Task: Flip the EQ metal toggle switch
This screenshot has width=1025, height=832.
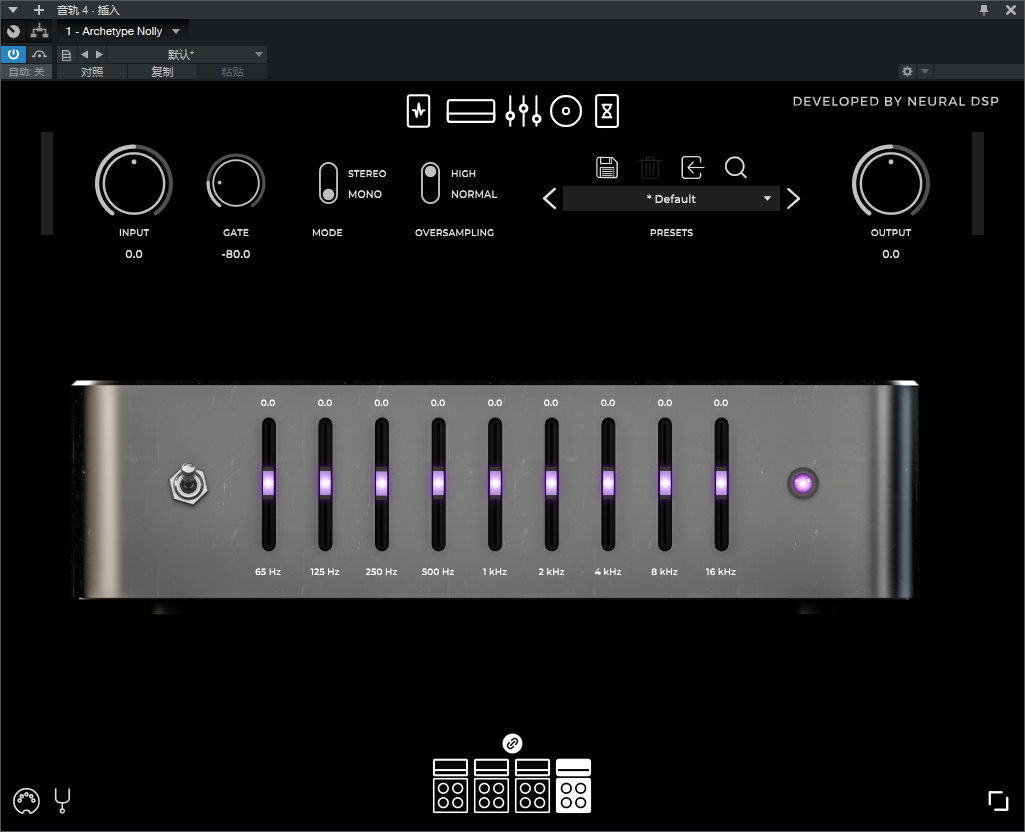Action: (x=189, y=484)
